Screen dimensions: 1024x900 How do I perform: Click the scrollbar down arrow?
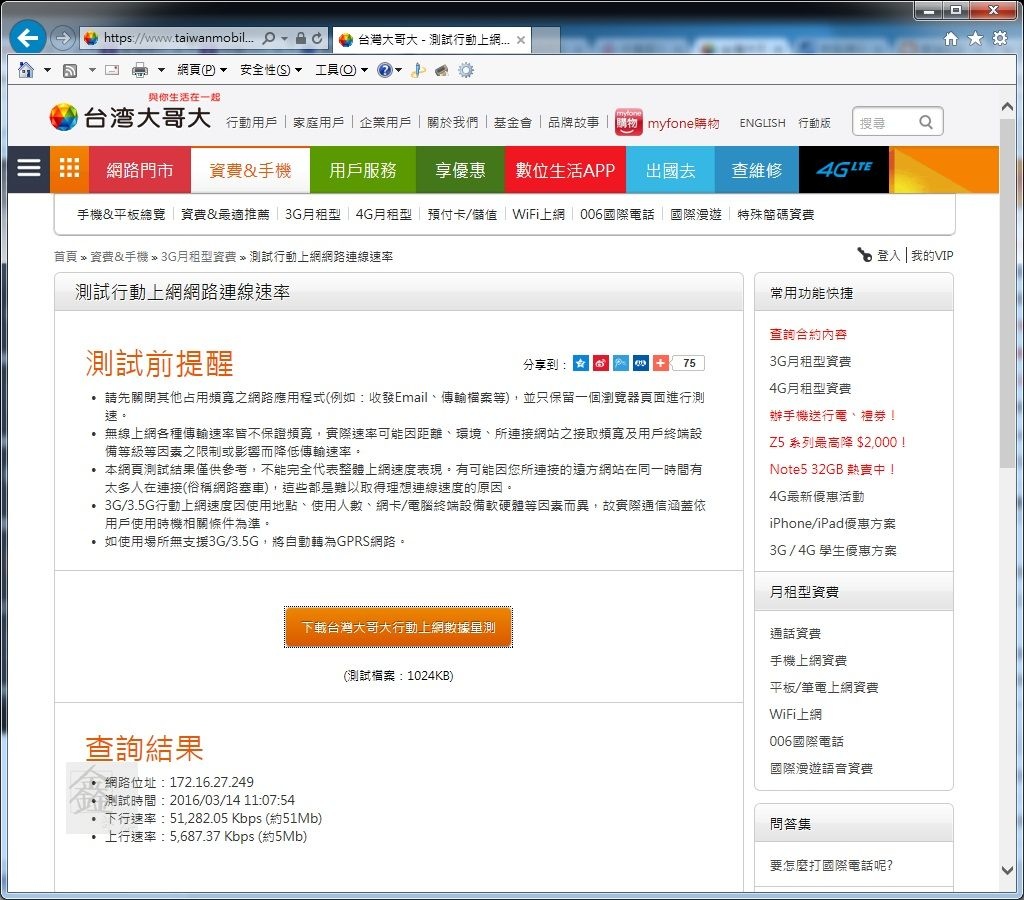1007,871
